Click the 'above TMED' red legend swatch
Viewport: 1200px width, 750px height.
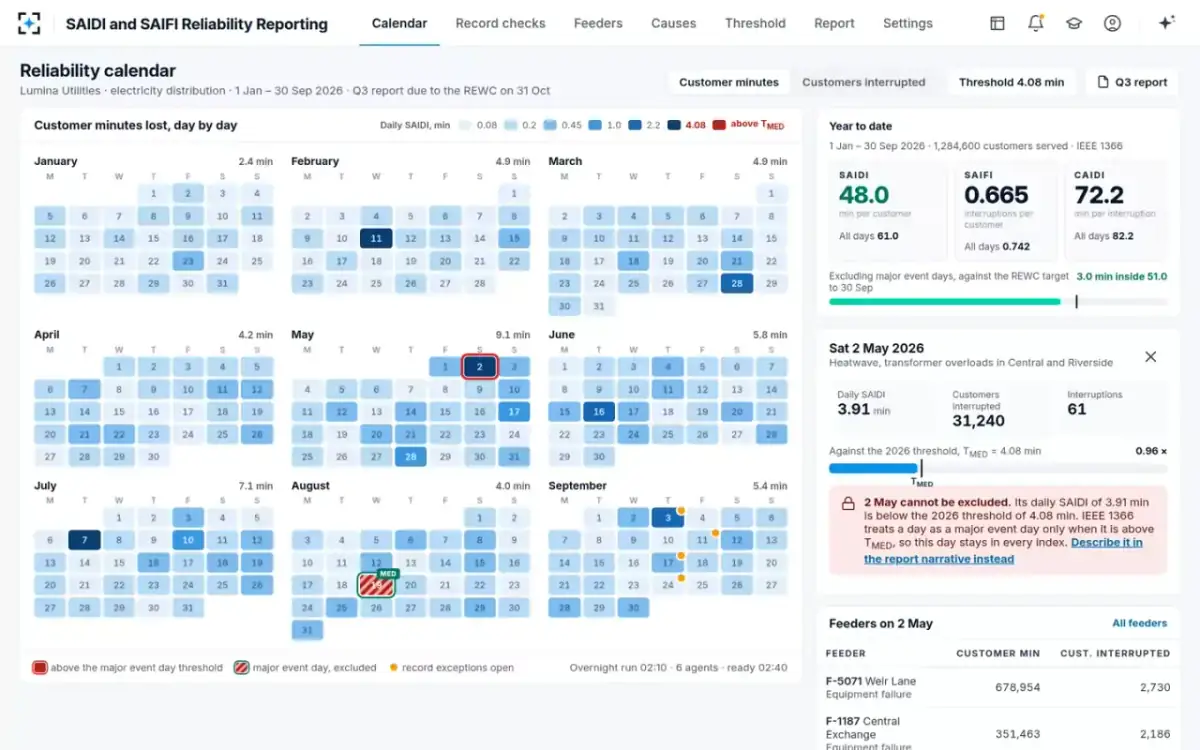point(719,125)
